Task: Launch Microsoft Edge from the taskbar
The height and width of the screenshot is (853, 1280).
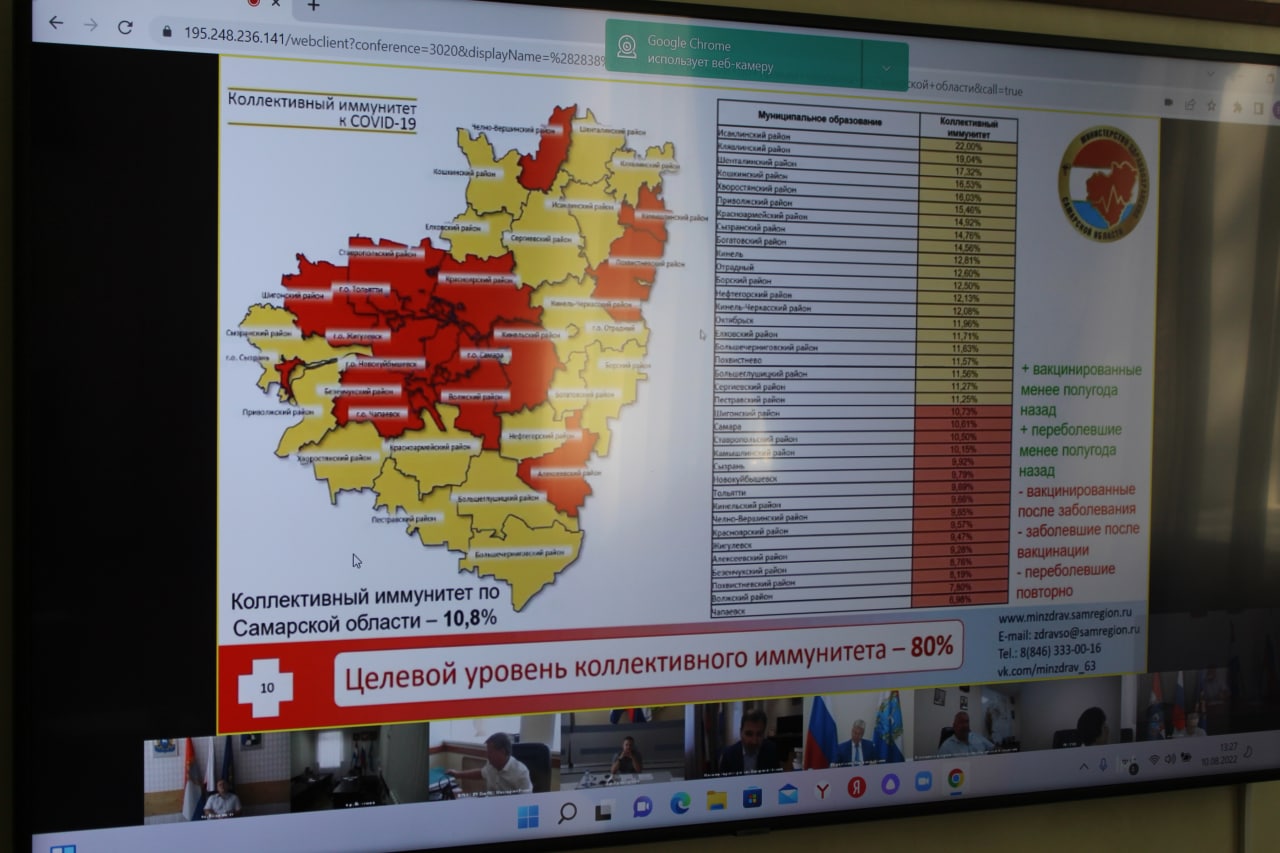Action: (x=680, y=803)
